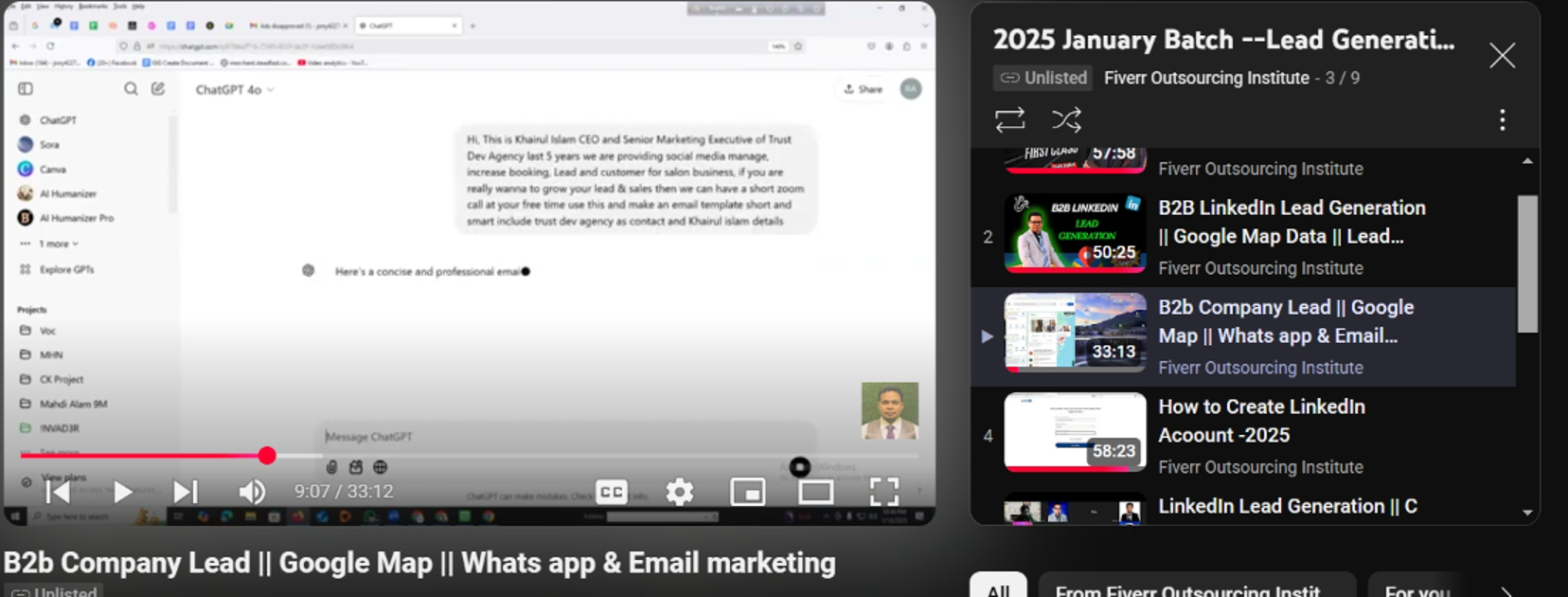Click the Unlisted badge in the playlist header
The width and height of the screenshot is (1568, 597).
point(1042,78)
